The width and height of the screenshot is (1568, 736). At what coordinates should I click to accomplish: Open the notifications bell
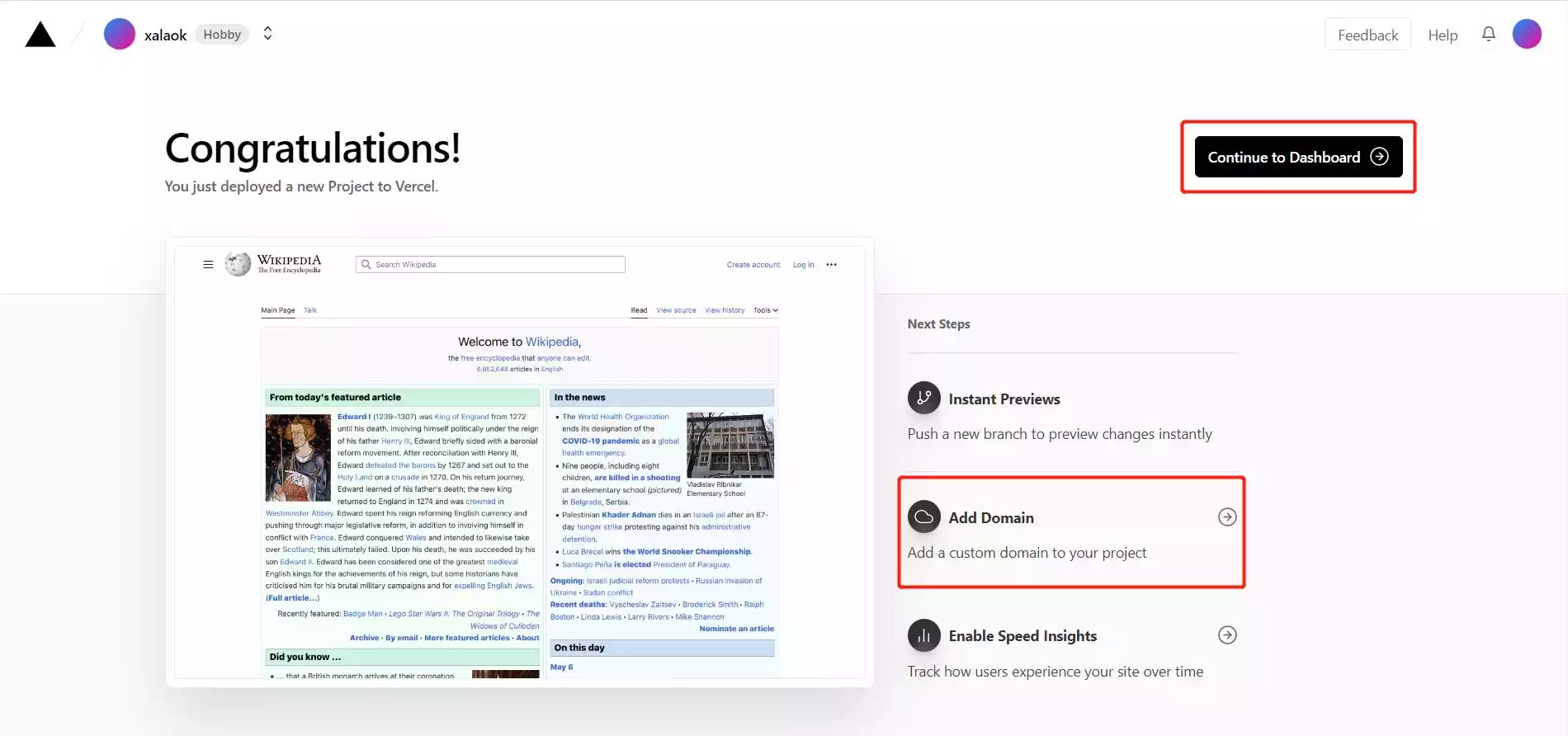[1489, 34]
